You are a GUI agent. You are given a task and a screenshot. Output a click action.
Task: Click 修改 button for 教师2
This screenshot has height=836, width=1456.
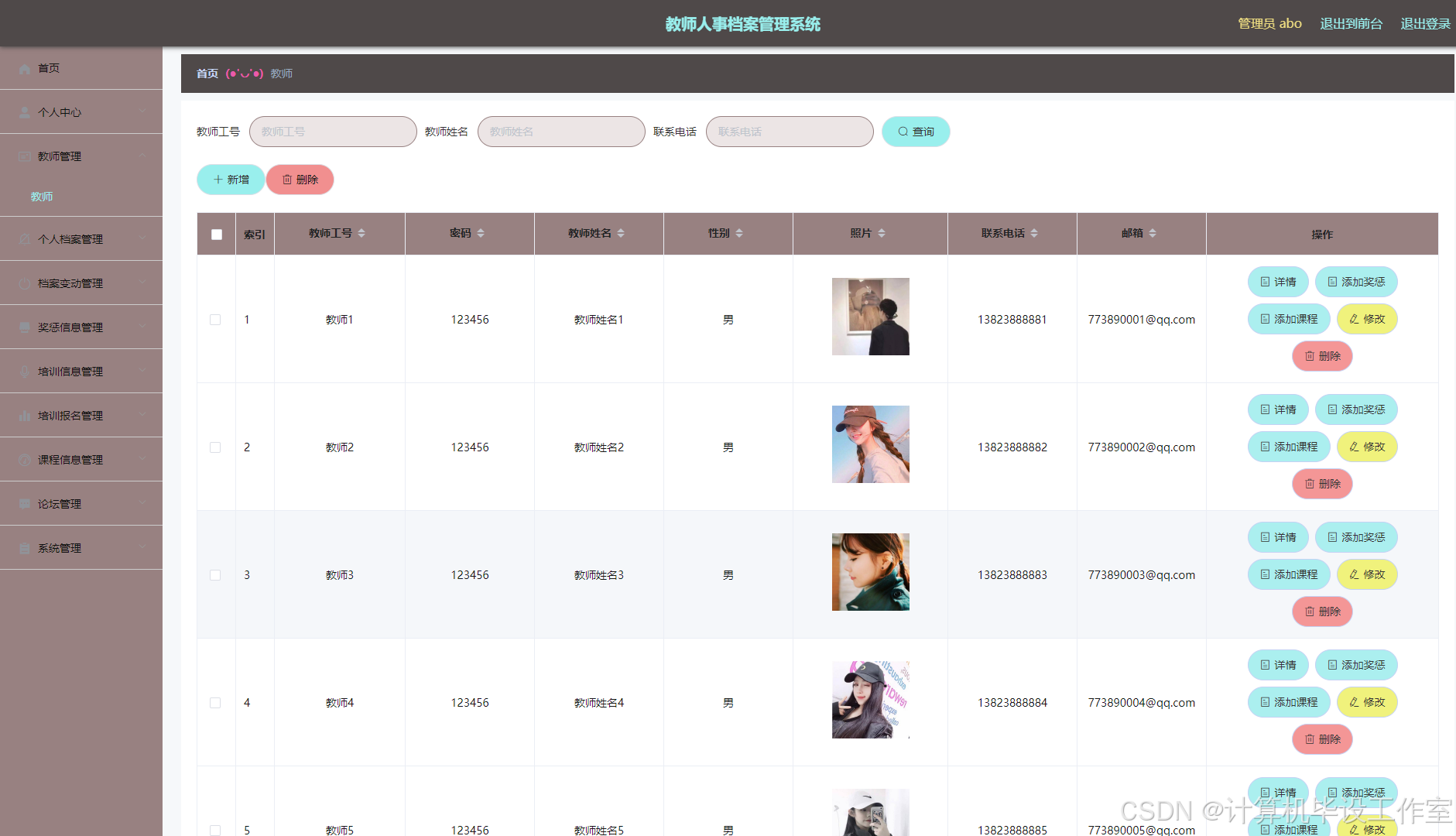pyautogui.click(x=1367, y=447)
